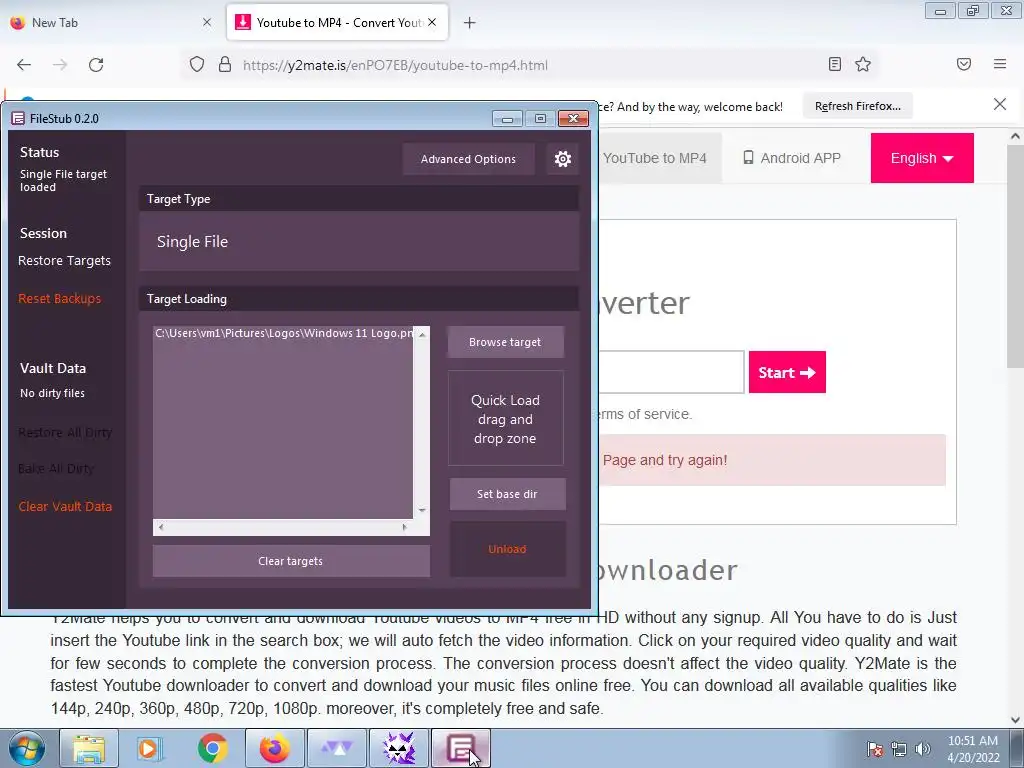Click the page vertical scrollbar thumb

(1015, 256)
